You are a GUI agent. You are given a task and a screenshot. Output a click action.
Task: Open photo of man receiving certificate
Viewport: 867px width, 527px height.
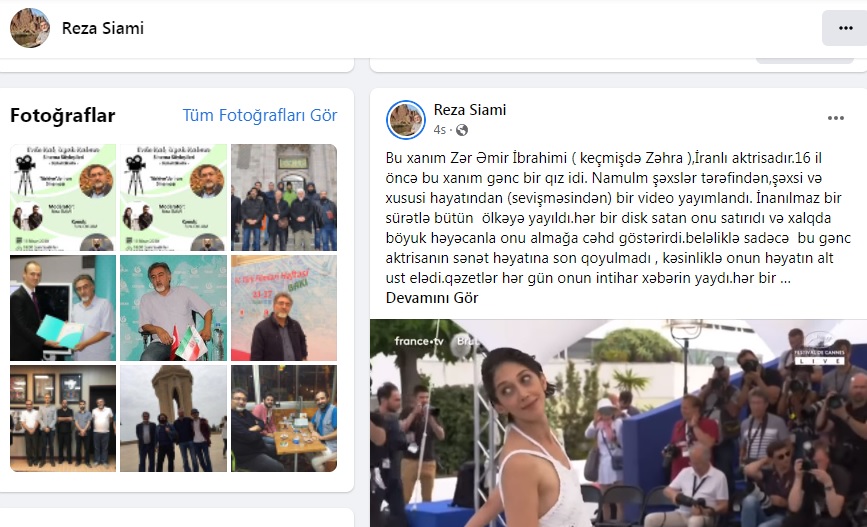63,308
